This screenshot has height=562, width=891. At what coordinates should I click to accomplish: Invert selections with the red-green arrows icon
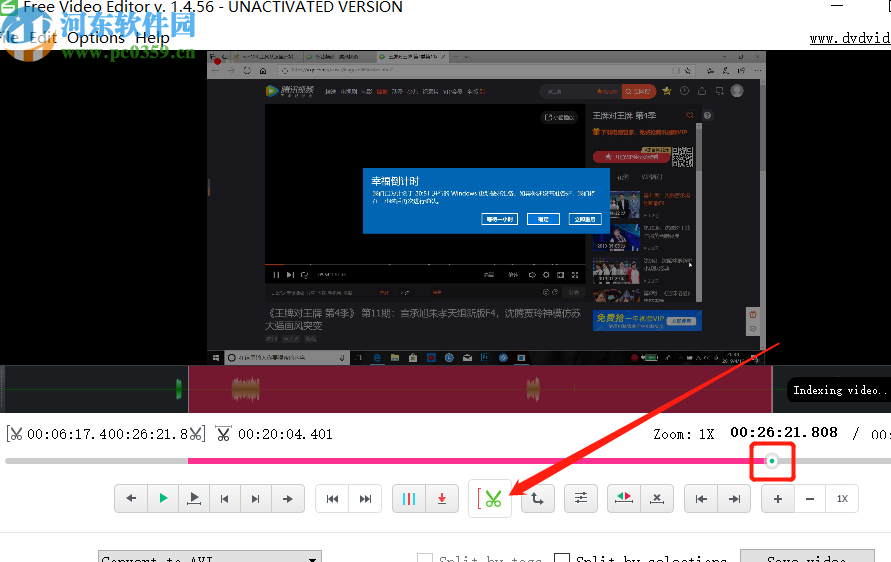click(x=624, y=498)
